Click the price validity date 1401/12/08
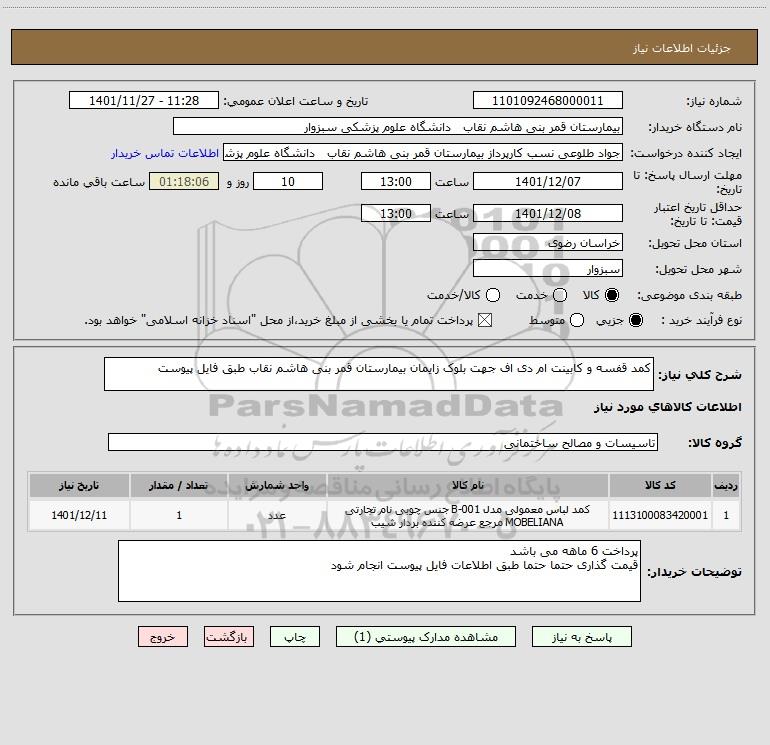Image resolution: width=770 pixels, height=745 pixels. (x=548, y=213)
